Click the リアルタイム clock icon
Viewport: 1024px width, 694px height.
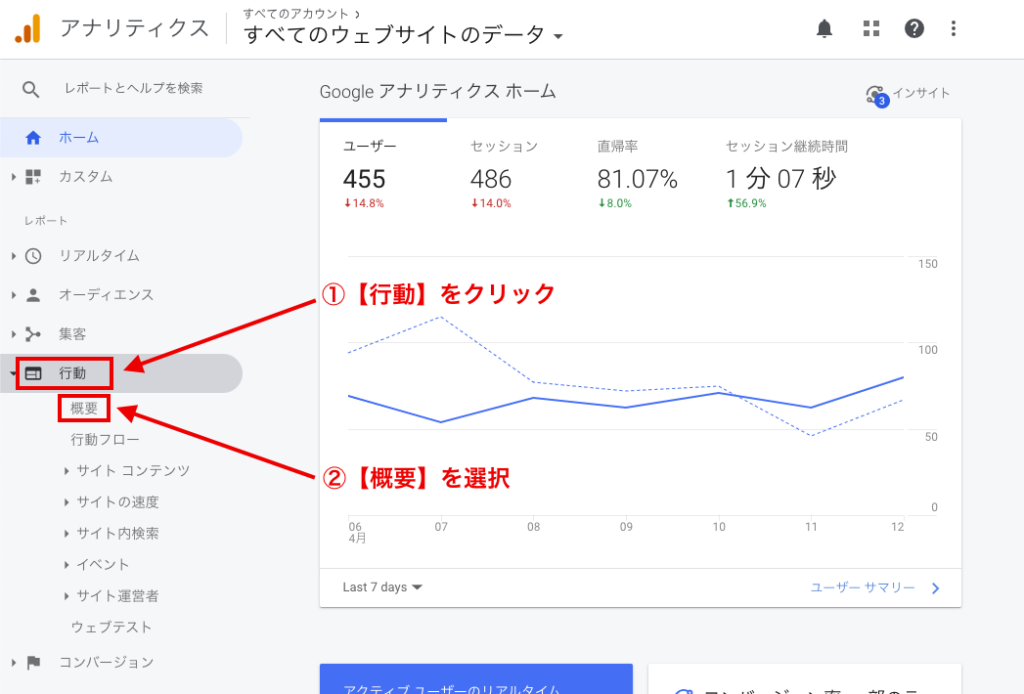tap(33, 256)
